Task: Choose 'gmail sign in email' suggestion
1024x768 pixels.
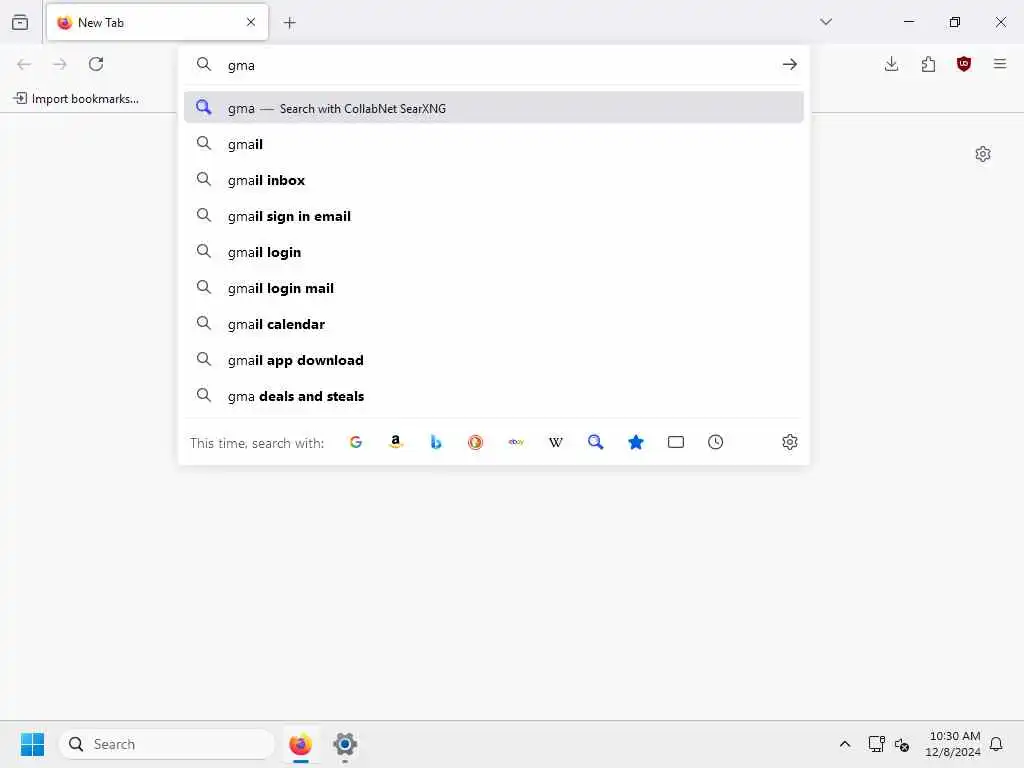Action: point(494,216)
